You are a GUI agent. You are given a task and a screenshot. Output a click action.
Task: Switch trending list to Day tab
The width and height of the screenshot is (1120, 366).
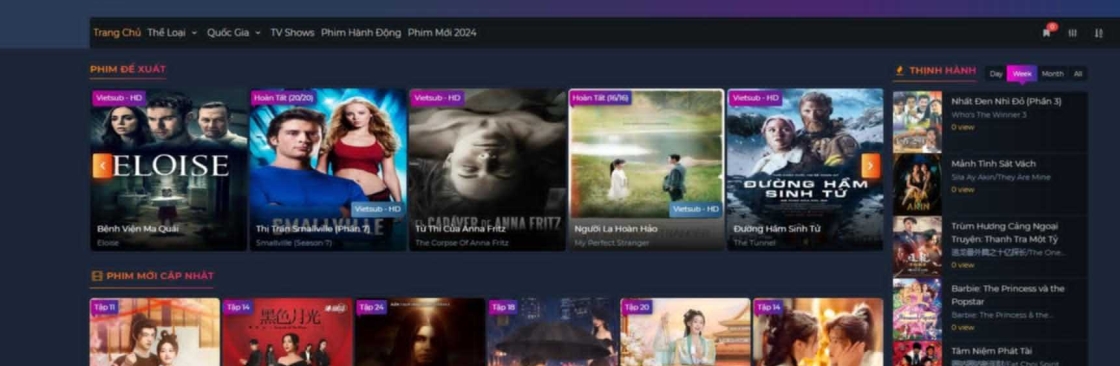(996, 74)
